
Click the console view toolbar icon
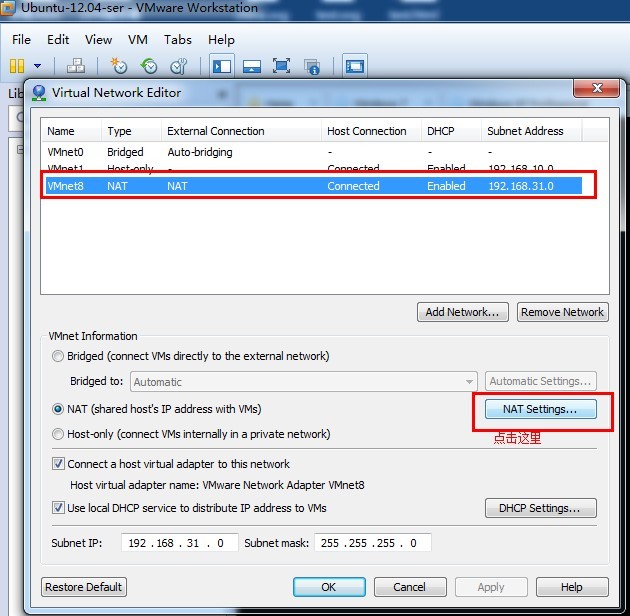click(355, 66)
